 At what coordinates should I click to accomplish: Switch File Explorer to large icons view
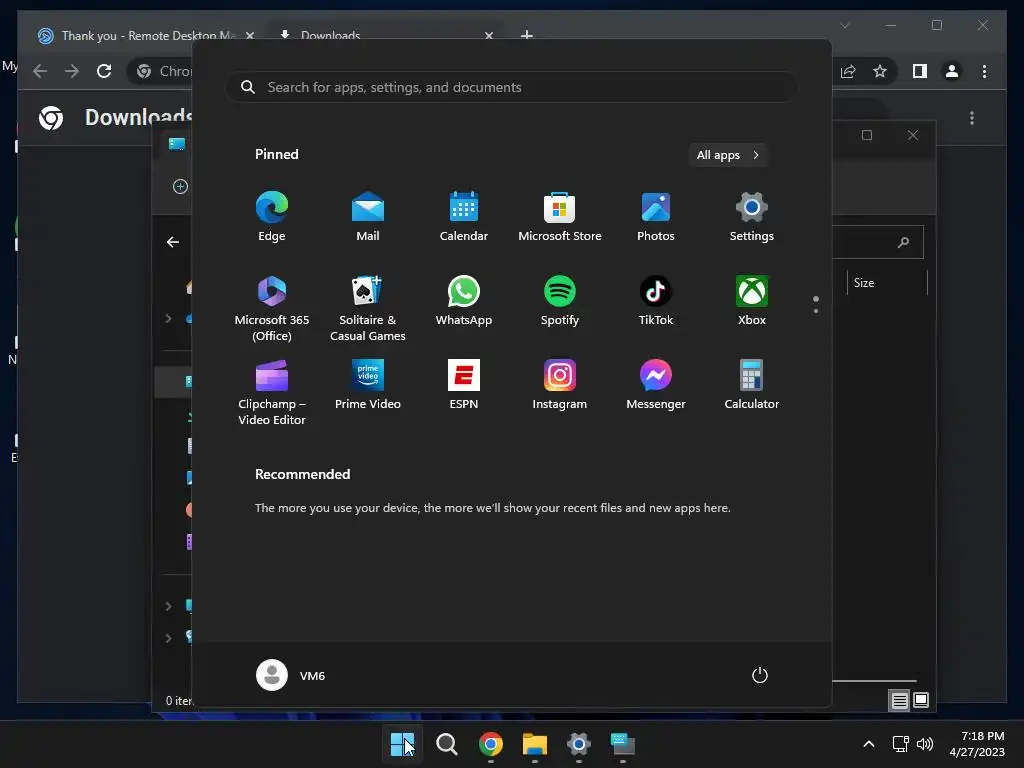(x=921, y=701)
